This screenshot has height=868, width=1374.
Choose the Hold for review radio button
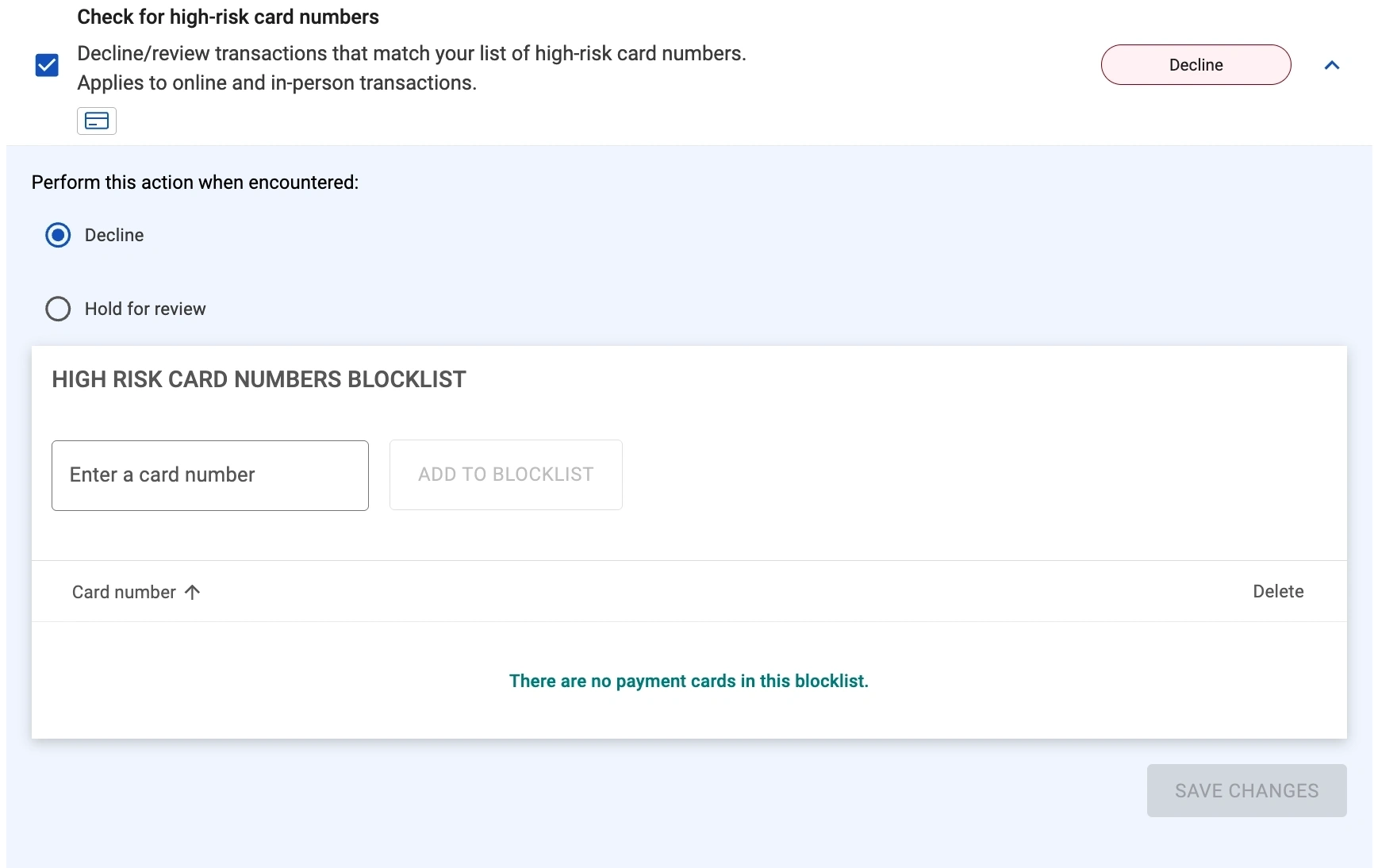[x=58, y=309]
